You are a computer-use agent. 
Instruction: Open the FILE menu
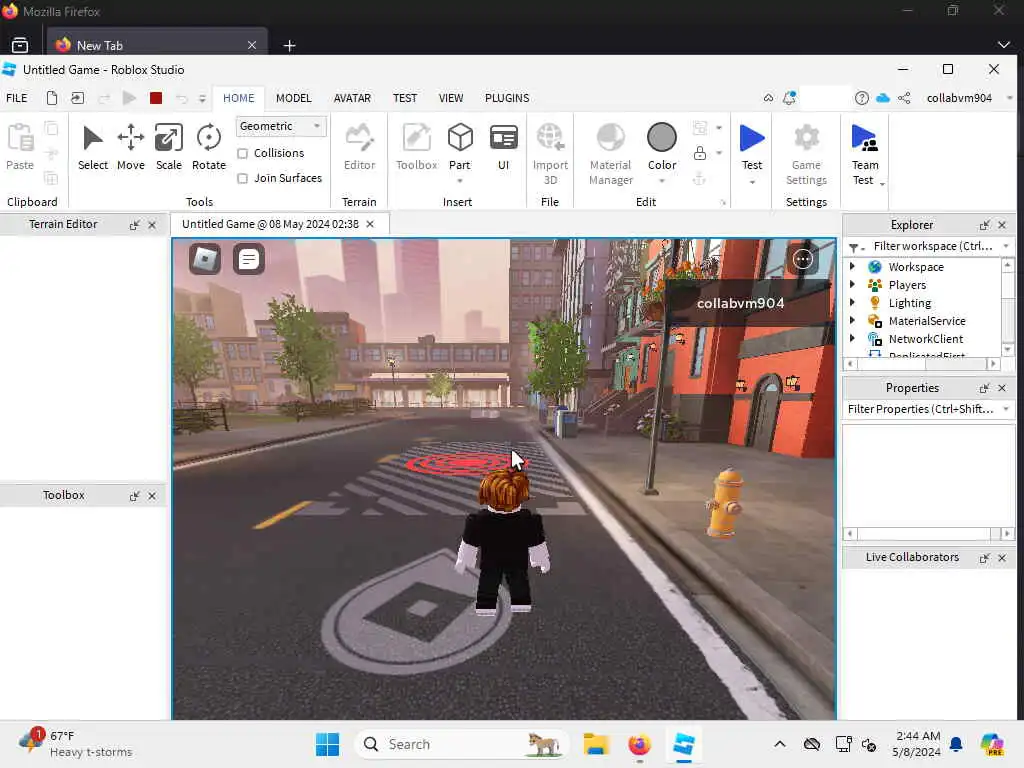click(16, 98)
